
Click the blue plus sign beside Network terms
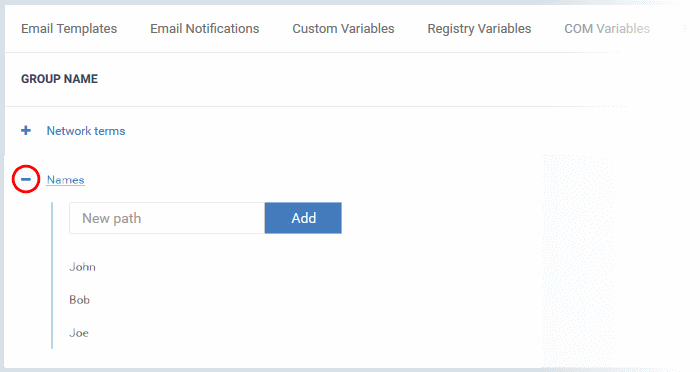(26, 130)
